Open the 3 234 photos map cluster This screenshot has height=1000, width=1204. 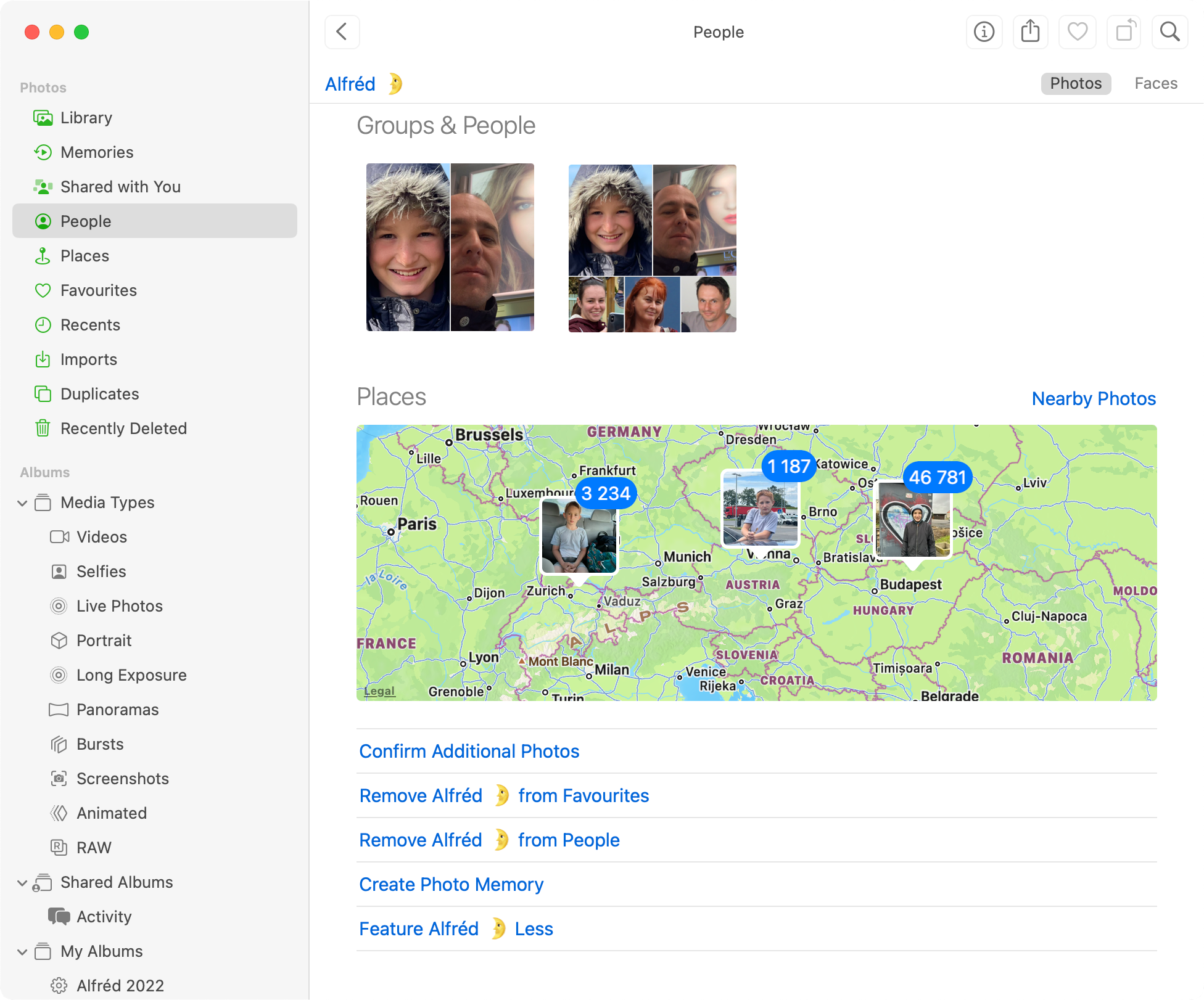(x=579, y=535)
